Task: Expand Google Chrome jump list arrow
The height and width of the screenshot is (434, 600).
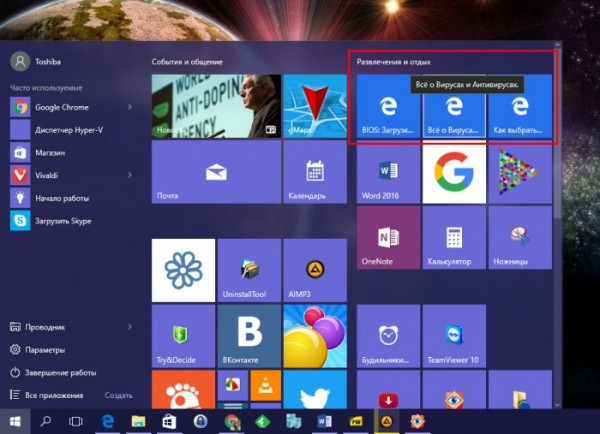Action: coord(130,107)
